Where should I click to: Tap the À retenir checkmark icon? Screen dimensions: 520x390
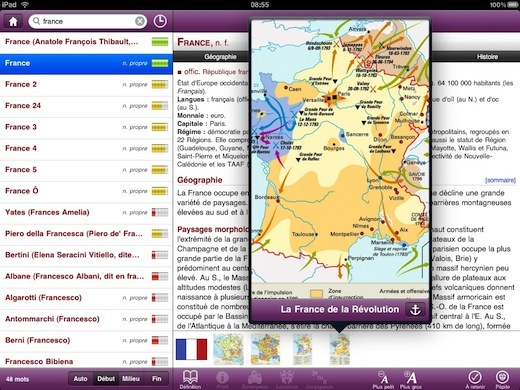coord(475,379)
